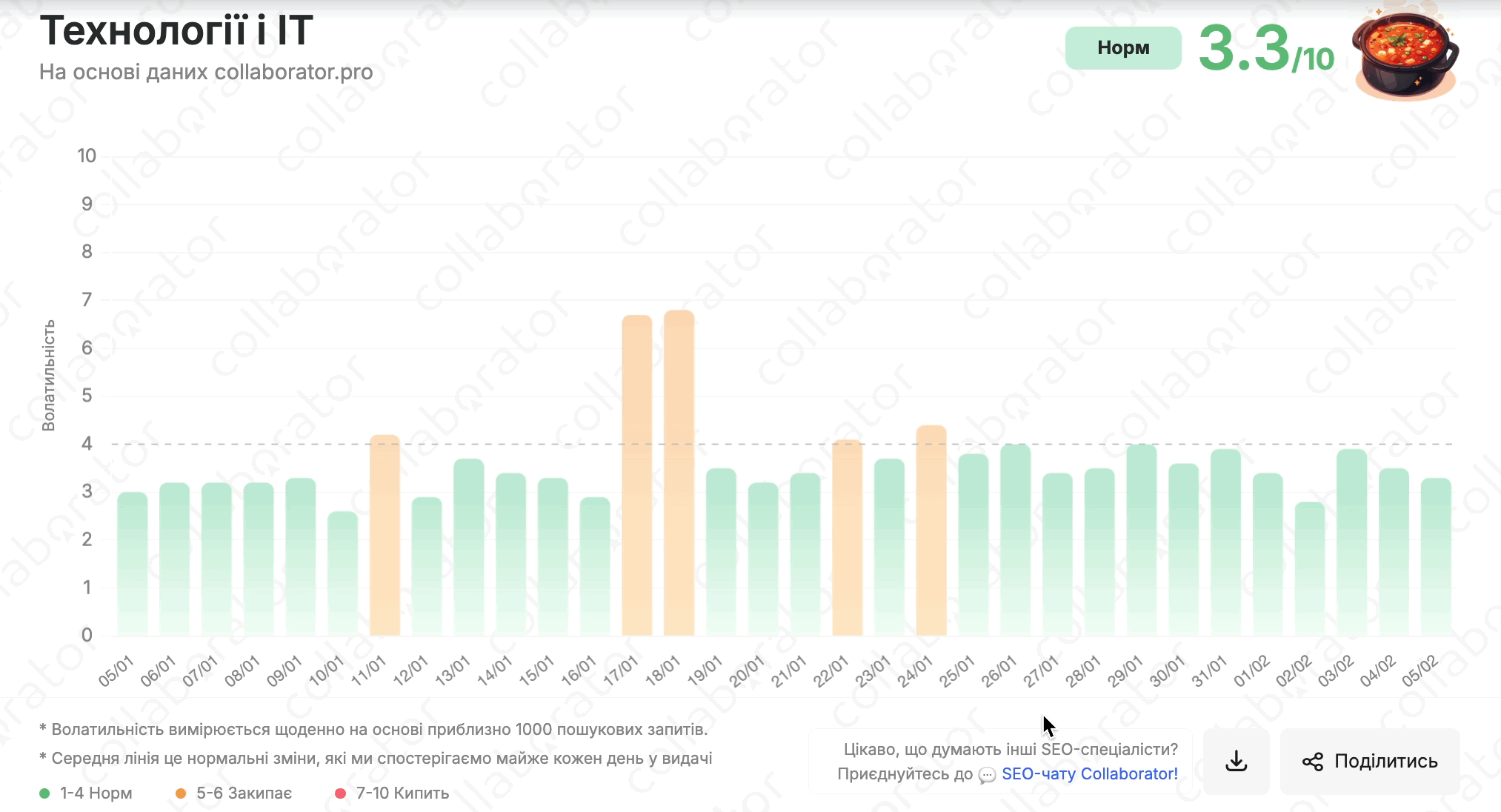Click the orange 5-6 Закипає legend dot
The image size is (1501, 812).
pos(181,793)
